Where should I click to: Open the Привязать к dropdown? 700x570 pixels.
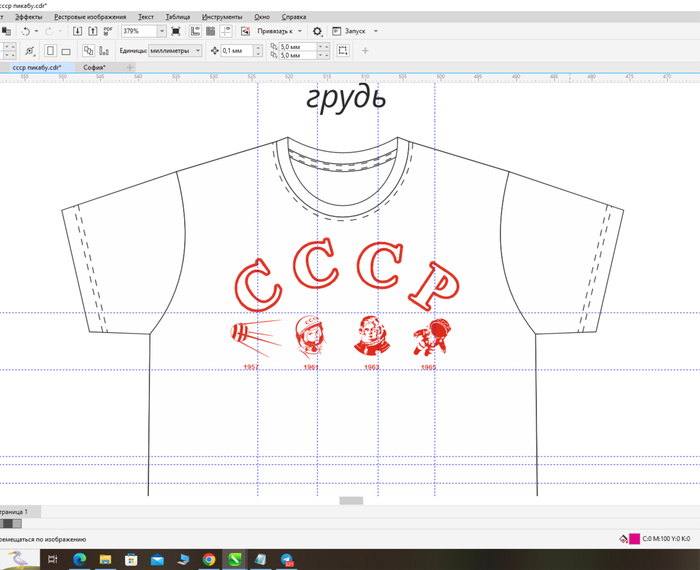tap(280, 31)
